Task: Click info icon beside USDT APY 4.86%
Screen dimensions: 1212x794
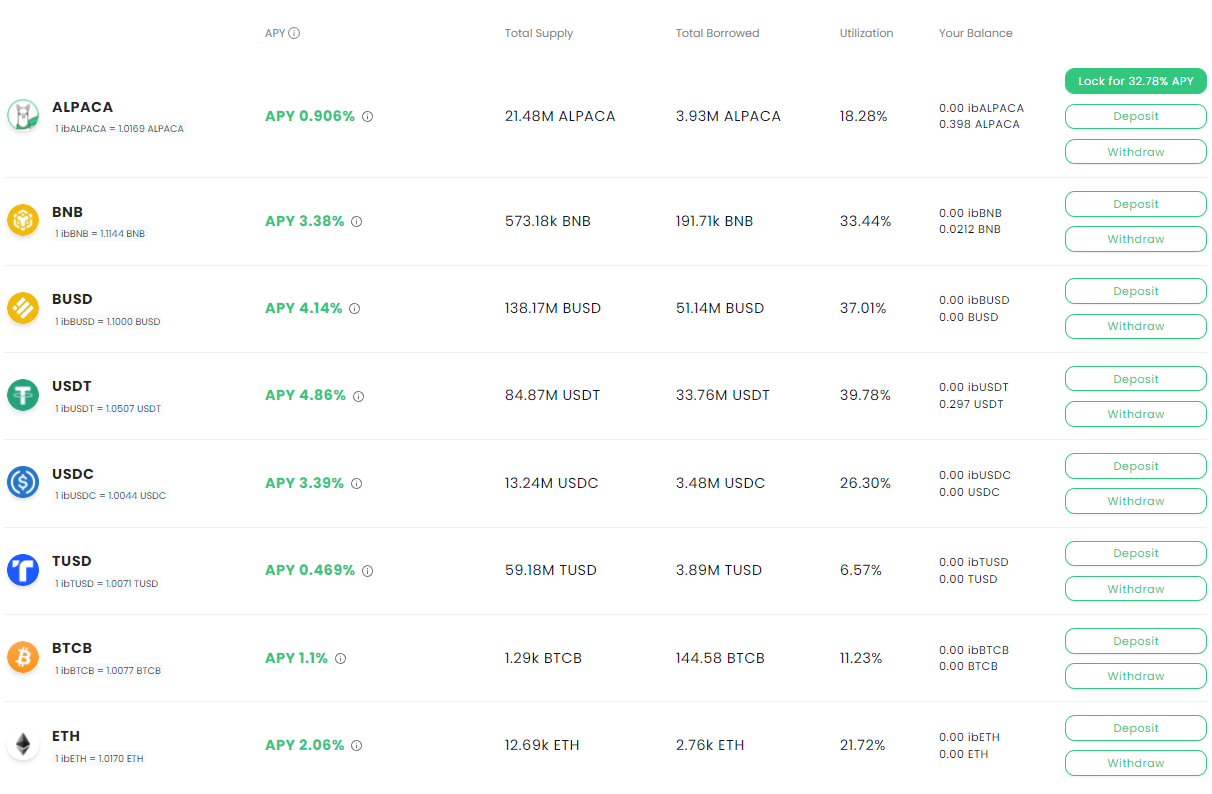Action: tap(358, 396)
